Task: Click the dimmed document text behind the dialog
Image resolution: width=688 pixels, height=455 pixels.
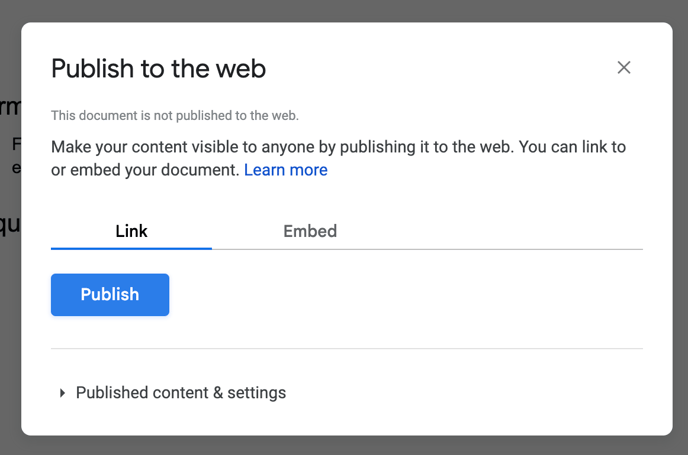Action: [x=10, y=108]
